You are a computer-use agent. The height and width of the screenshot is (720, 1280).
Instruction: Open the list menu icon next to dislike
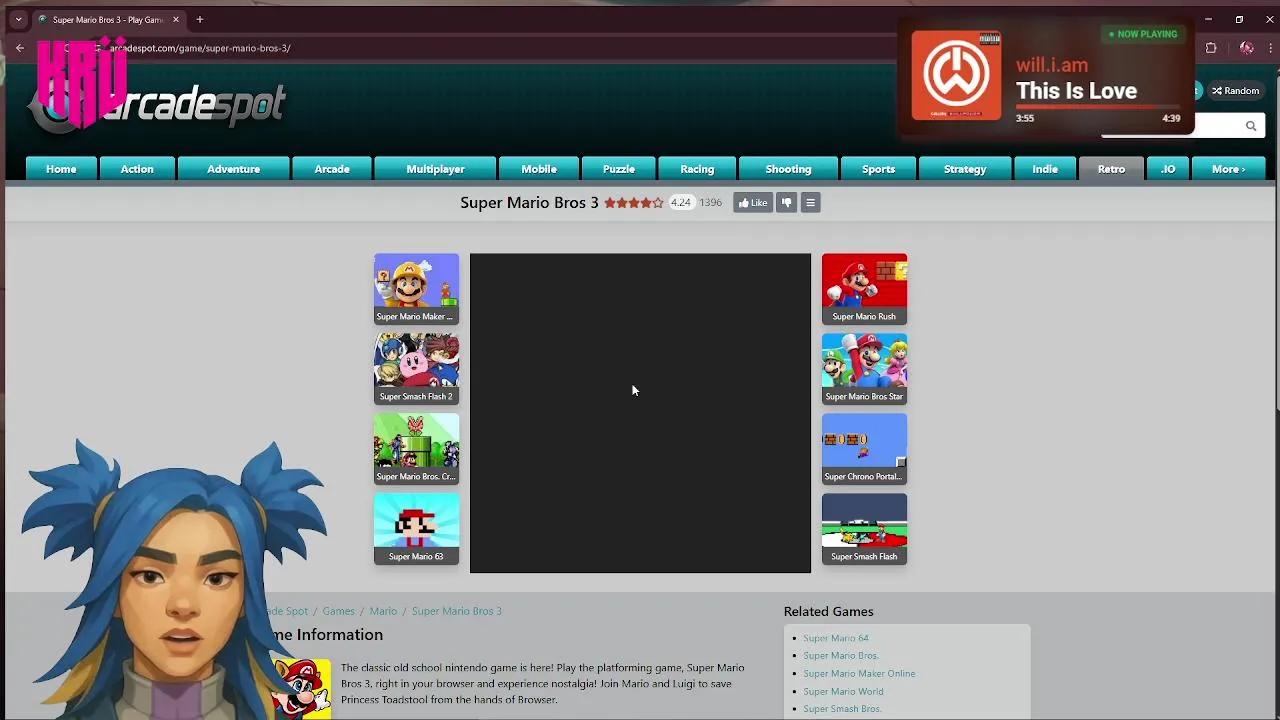pos(810,203)
